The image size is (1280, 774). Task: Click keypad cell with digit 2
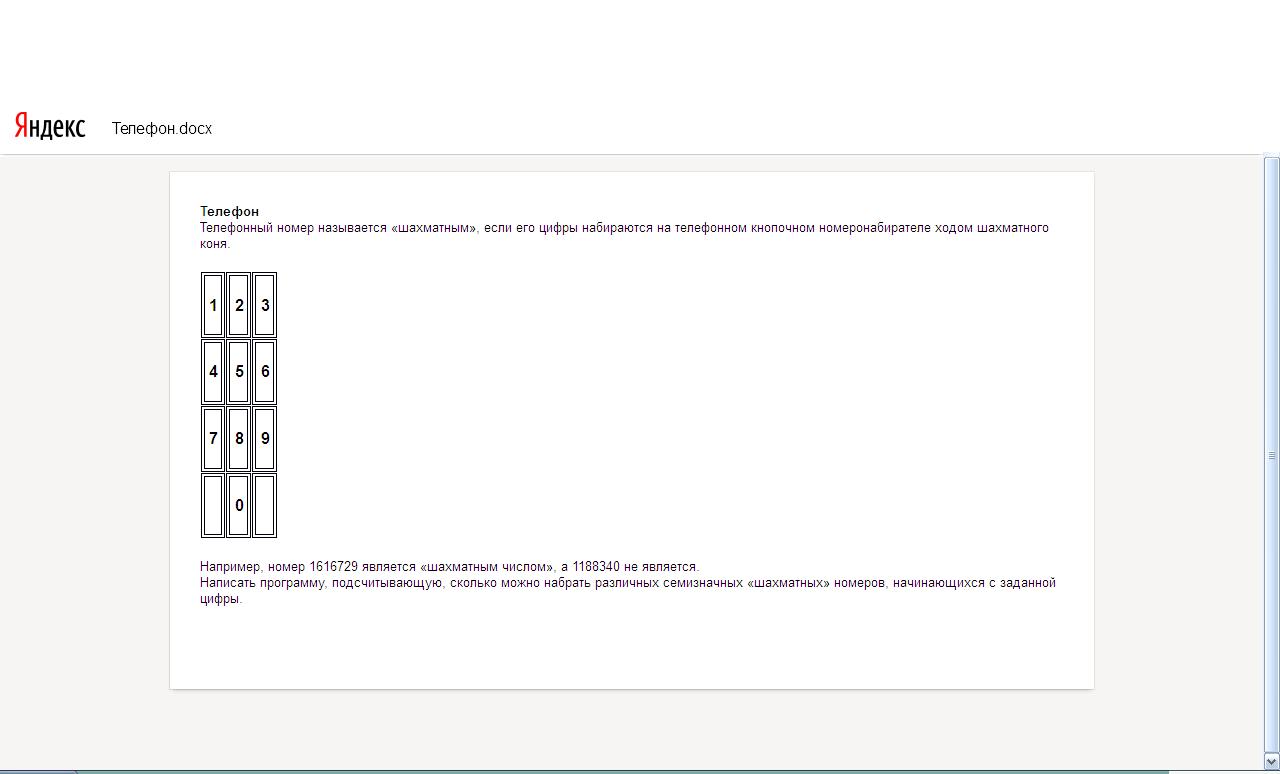(x=239, y=305)
